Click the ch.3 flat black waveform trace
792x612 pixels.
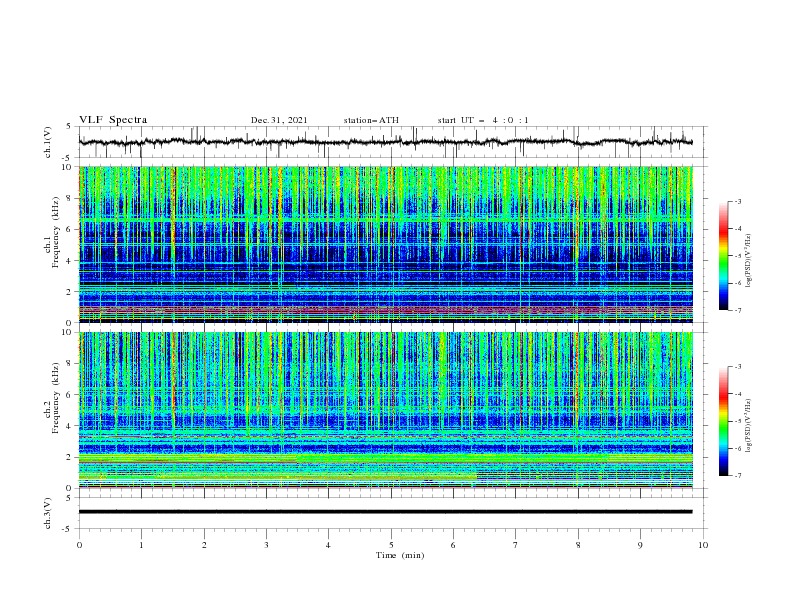[385, 512]
